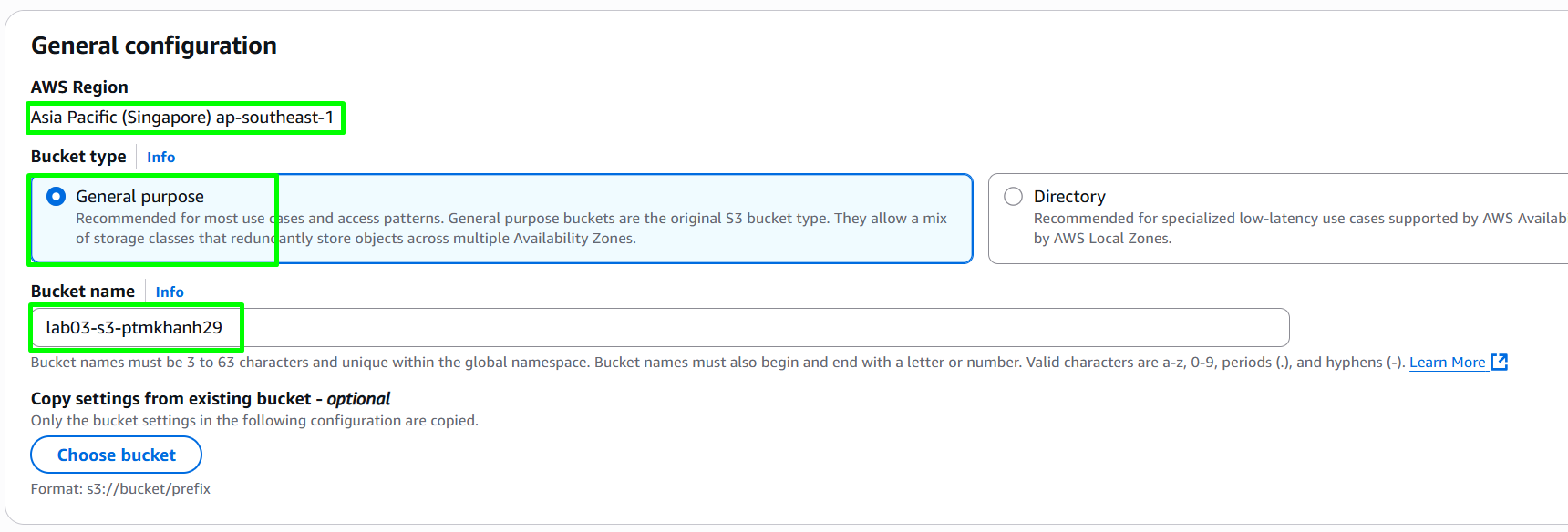Click the external link icon after Learn More

point(1499,363)
